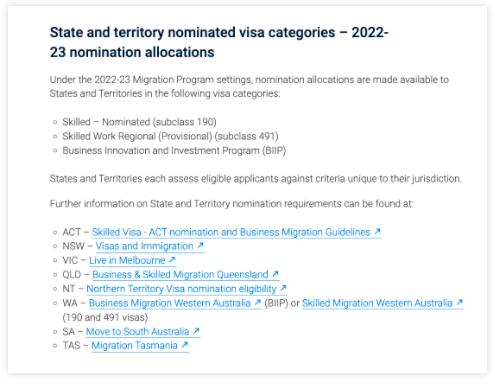The image size is (495, 384).
Task: Click external-link arrow after Visas and Immigration
Action: (200, 245)
